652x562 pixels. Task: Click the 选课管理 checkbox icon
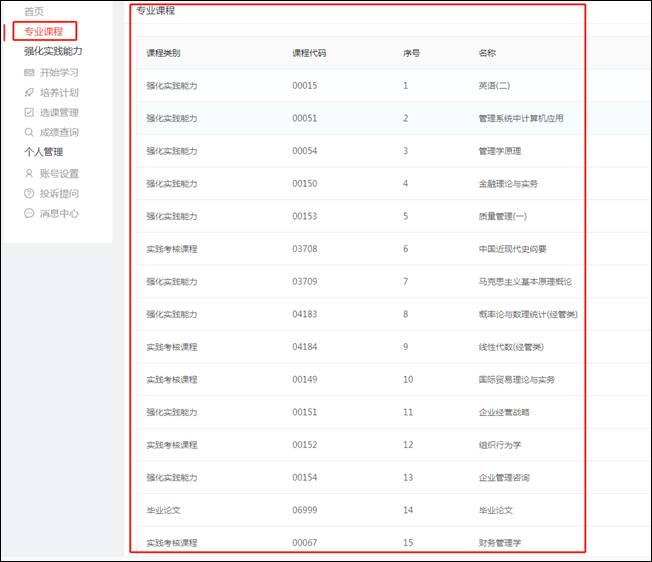pyautogui.click(x=29, y=113)
